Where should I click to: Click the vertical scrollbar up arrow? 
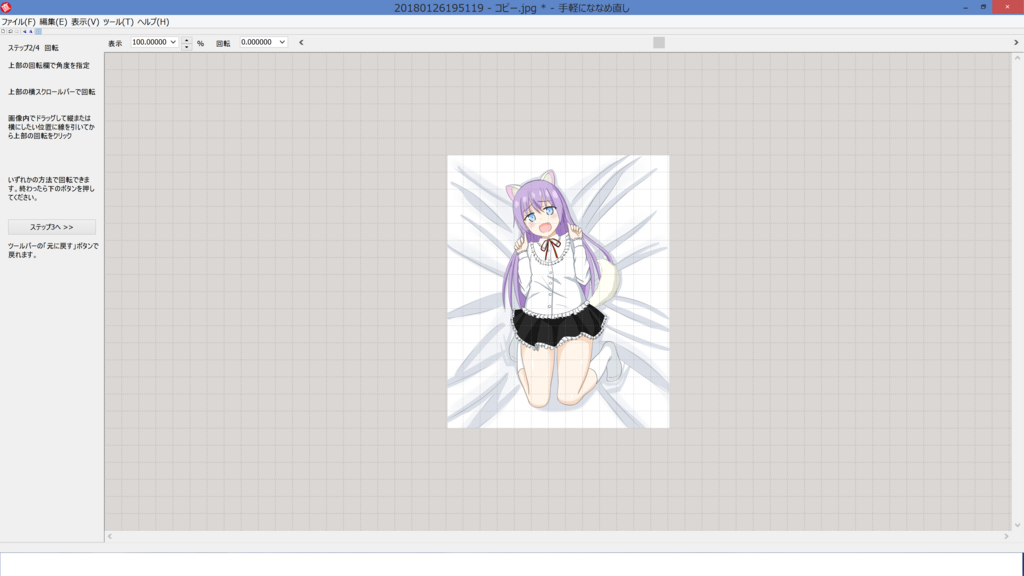point(1017,58)
